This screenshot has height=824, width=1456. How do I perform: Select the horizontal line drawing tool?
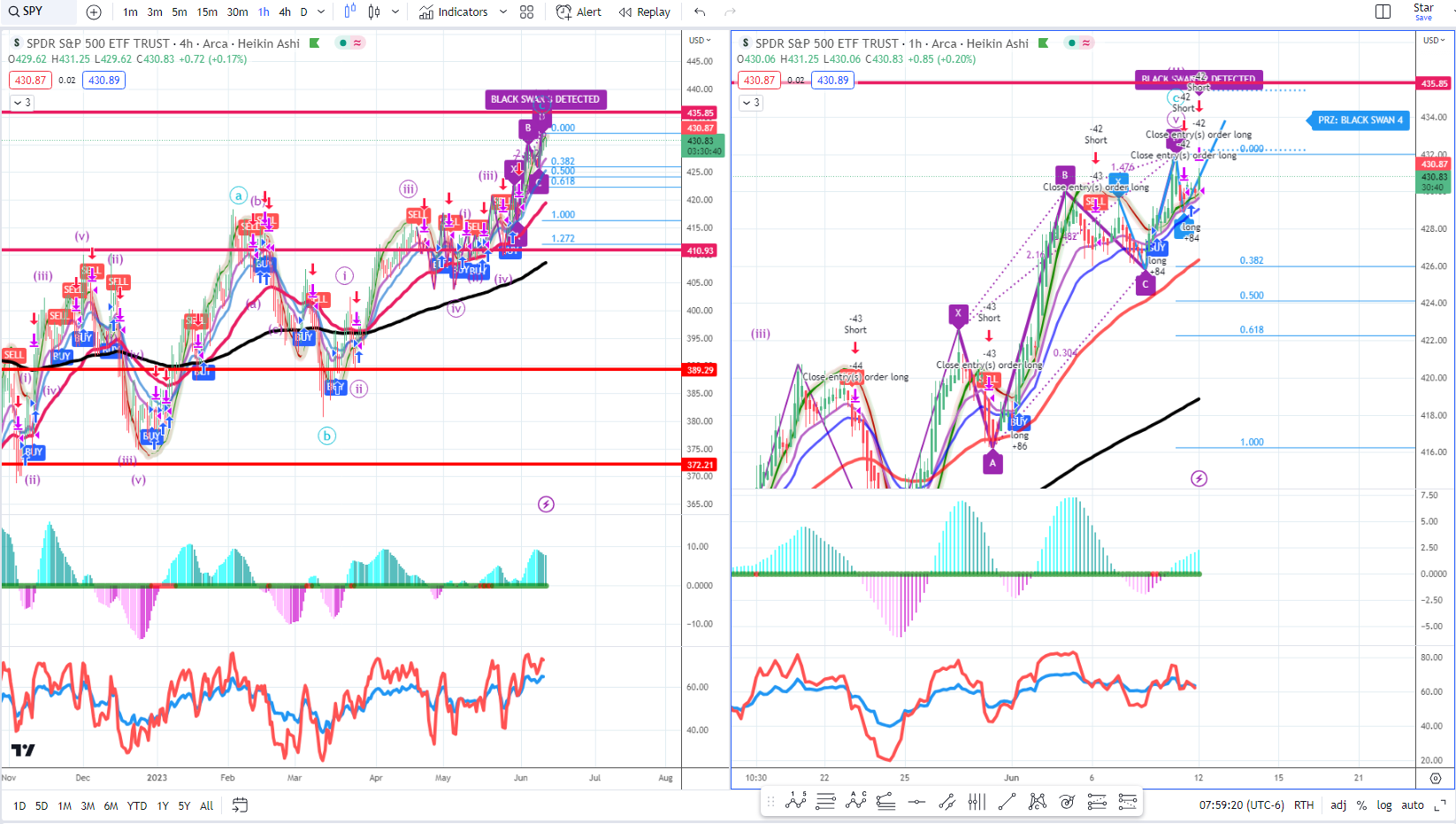(916, 802)
